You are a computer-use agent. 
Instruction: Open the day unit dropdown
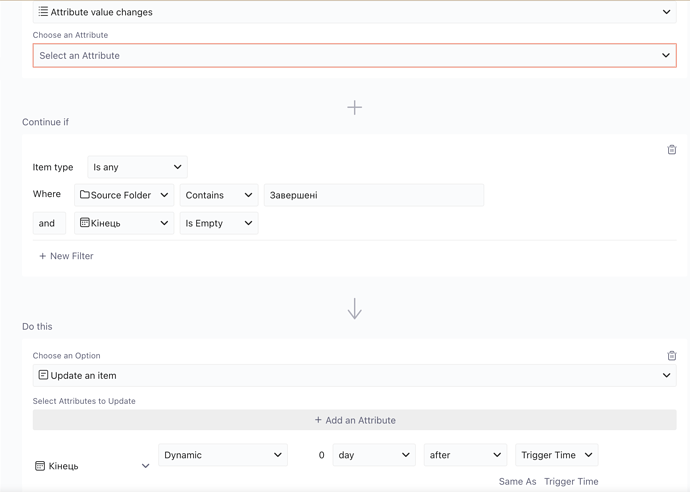pos(373,455)
